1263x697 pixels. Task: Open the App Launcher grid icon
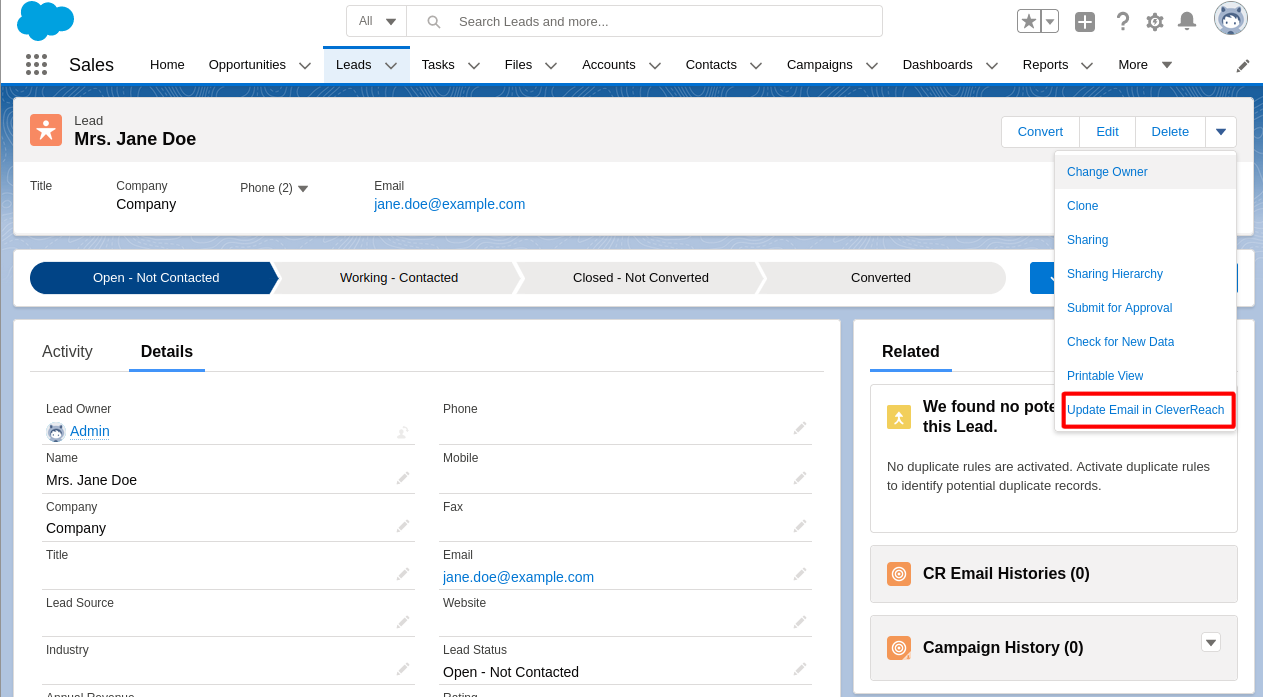point(37,65)
